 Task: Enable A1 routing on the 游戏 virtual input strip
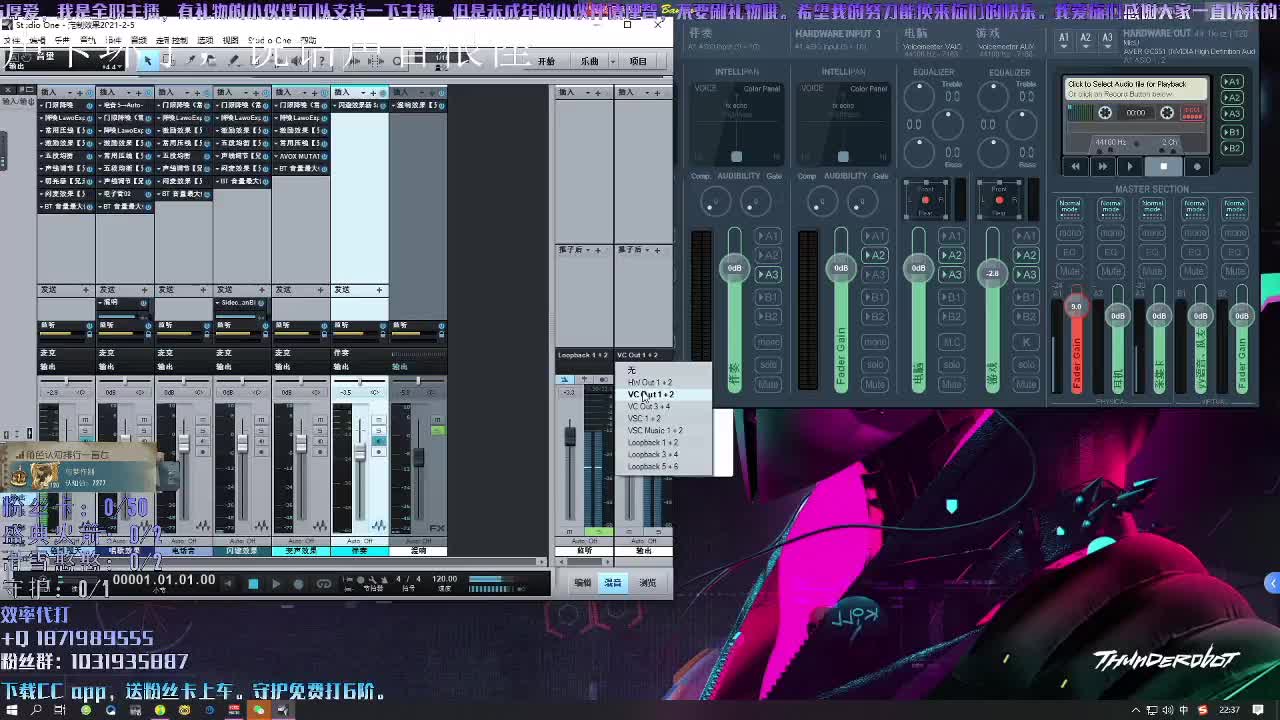[x=1026, y=236]
